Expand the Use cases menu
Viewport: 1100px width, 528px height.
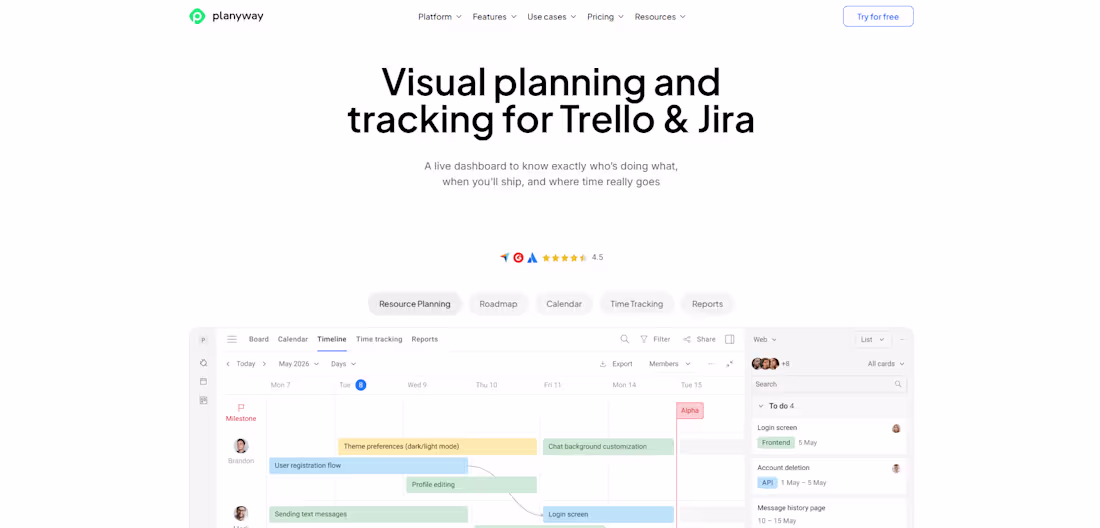[x=551, y=17]
